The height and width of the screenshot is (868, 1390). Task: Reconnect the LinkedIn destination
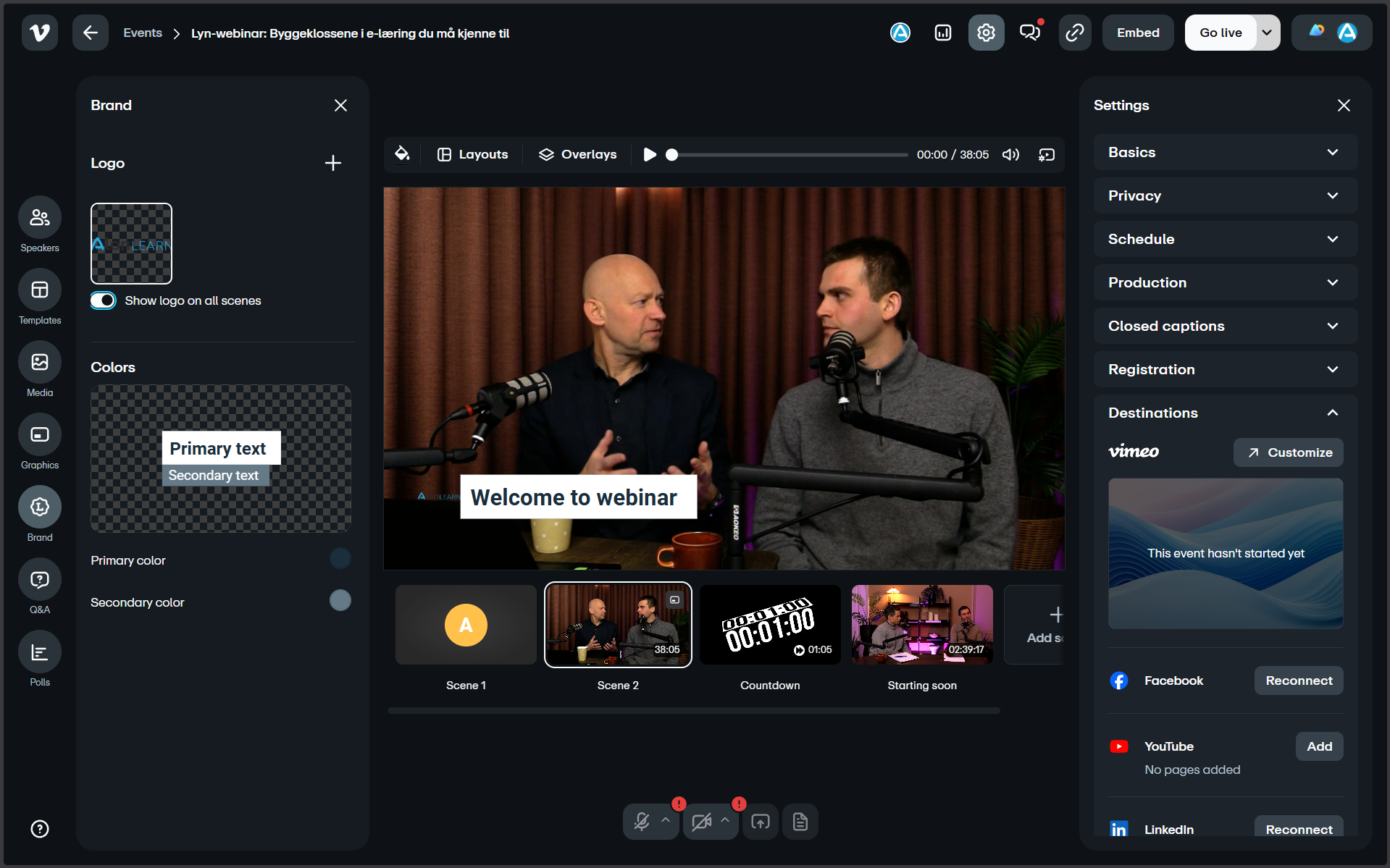1299,828
